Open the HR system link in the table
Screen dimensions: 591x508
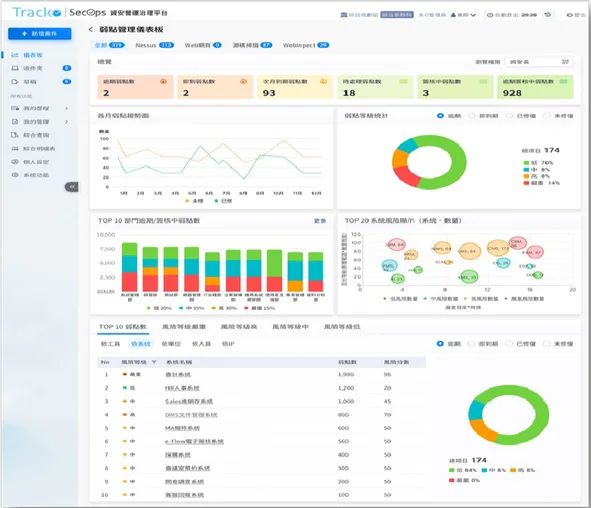(182, 388)
